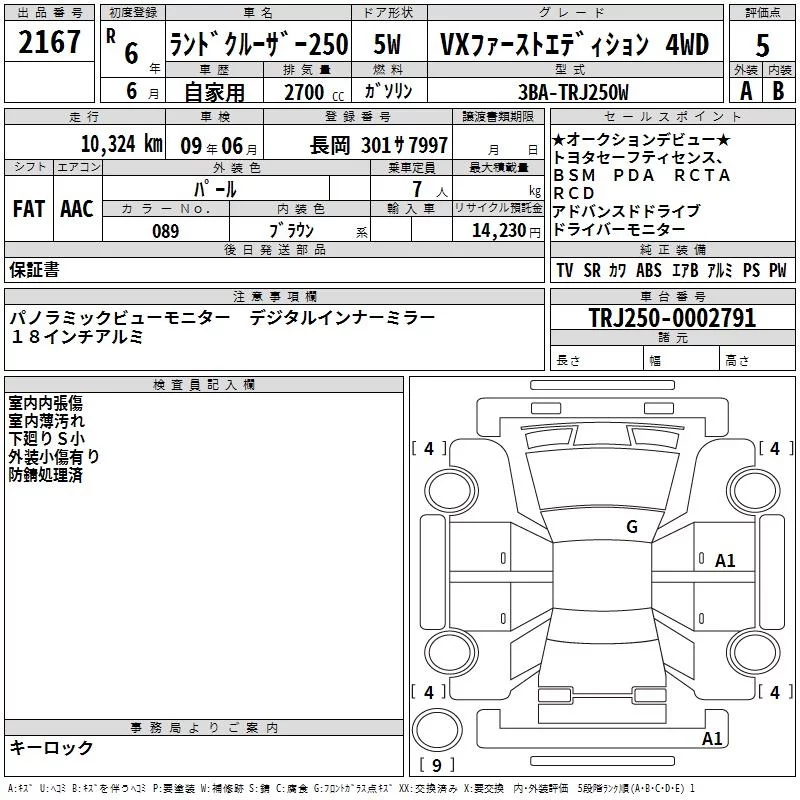This screenshot has height=800, width=800.
Task: Click seating capacity 7人
Action: [430, 189]
